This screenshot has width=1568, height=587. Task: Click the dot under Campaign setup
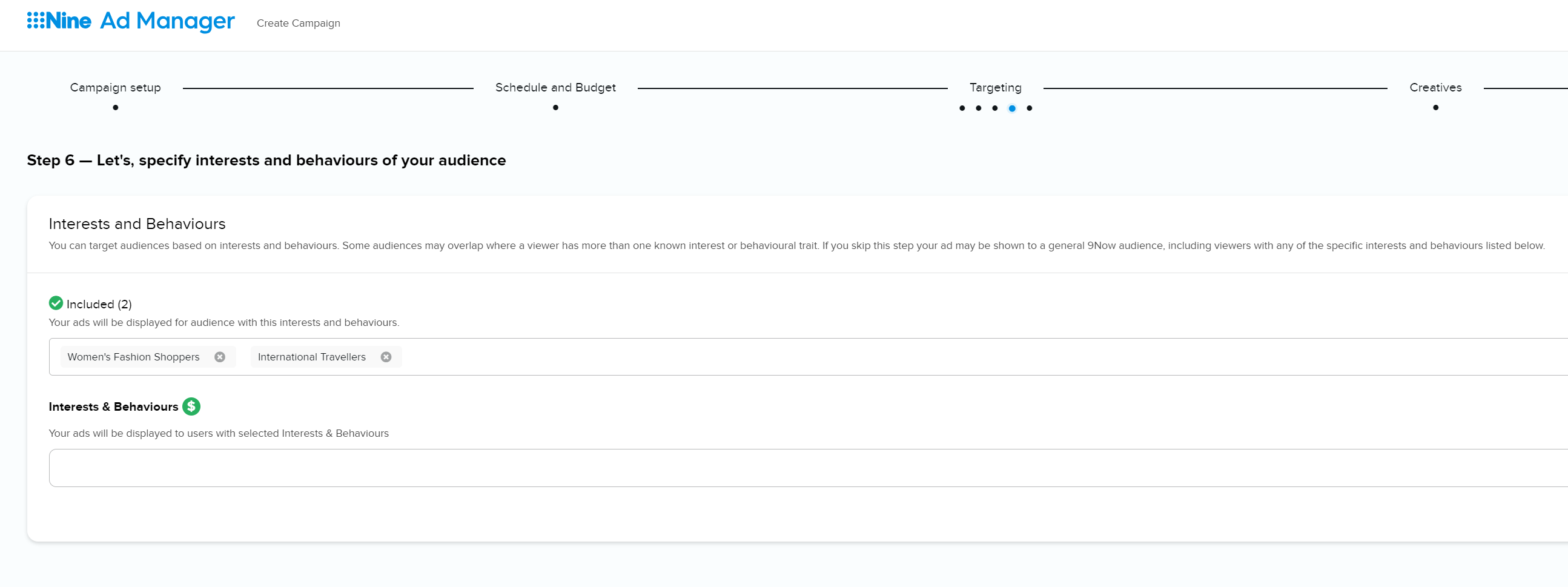coord(116,108)
